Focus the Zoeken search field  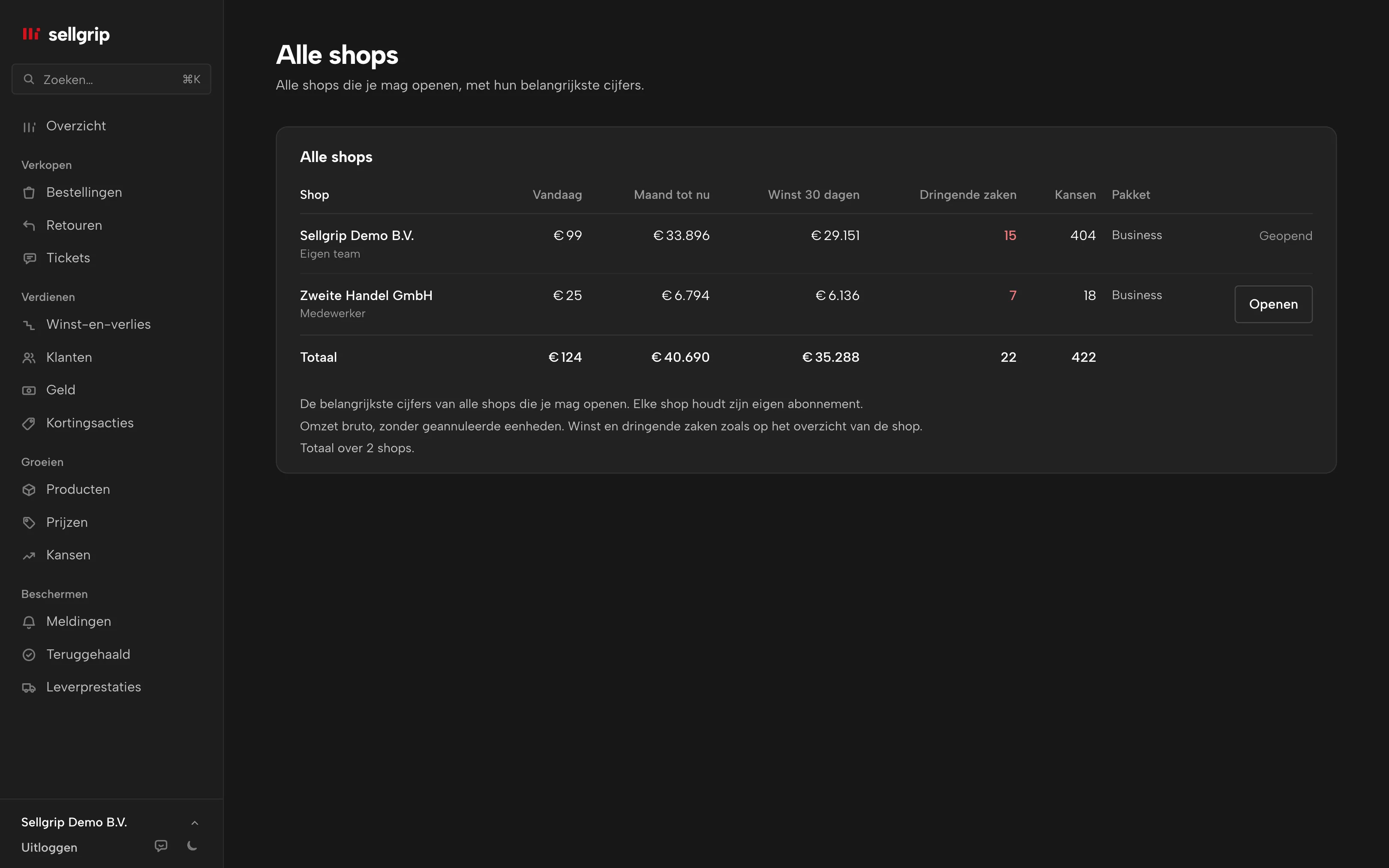pyautogui.click(x=111, y=79)
